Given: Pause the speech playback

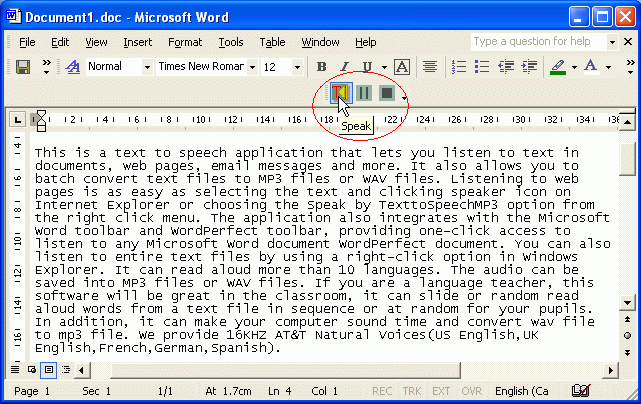Looking at the screenshot, I should [x=364, y=93].
